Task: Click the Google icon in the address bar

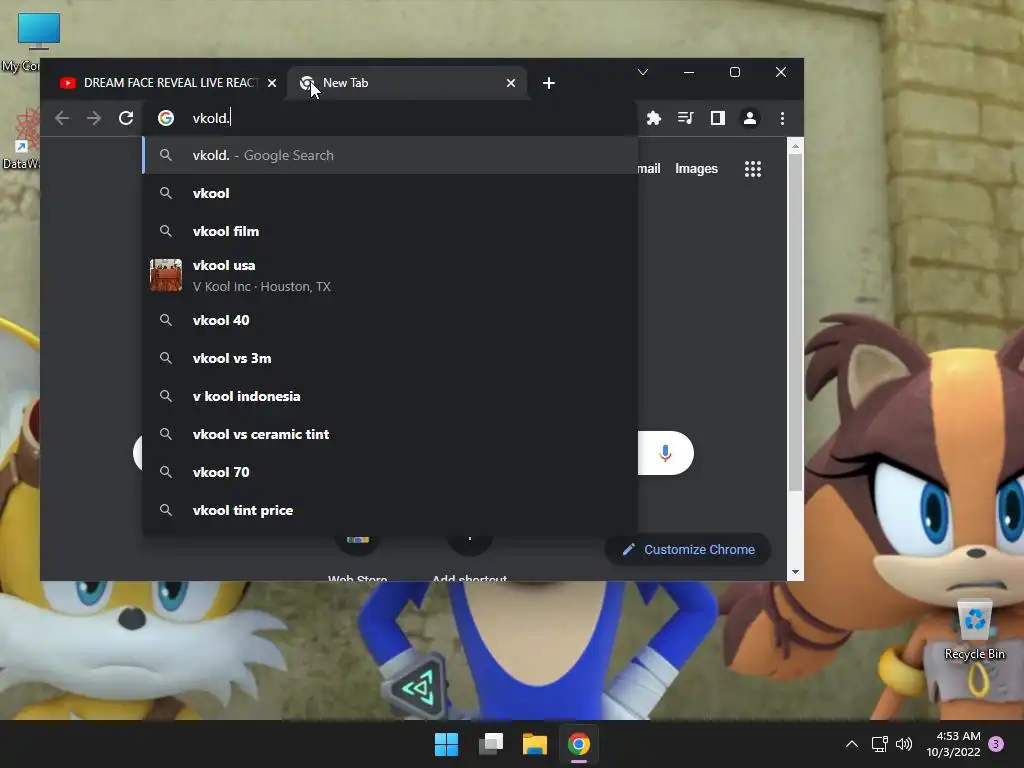Action: (166, 118)
